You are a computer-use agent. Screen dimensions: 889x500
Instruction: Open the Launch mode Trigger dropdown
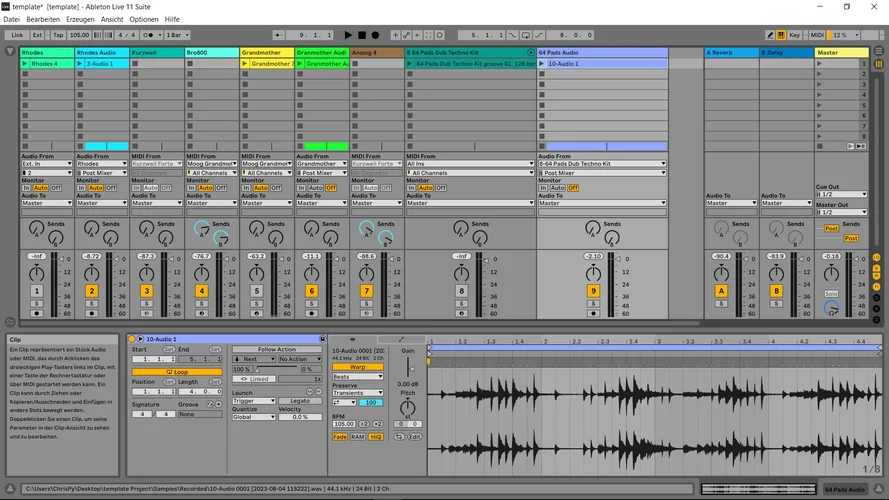[x=253, y=401]
